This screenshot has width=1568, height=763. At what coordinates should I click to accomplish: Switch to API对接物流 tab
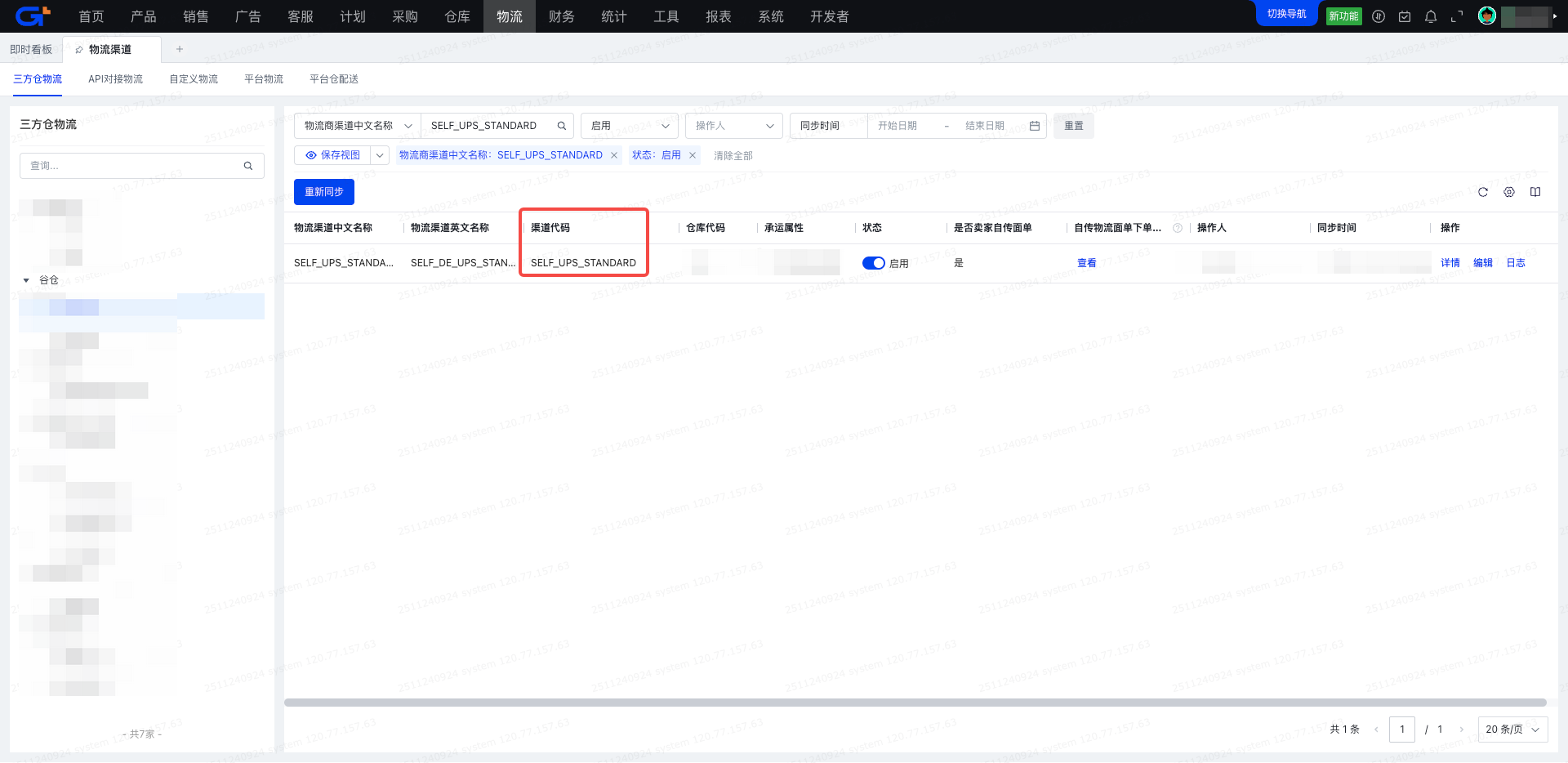click(x=116, y=79)
